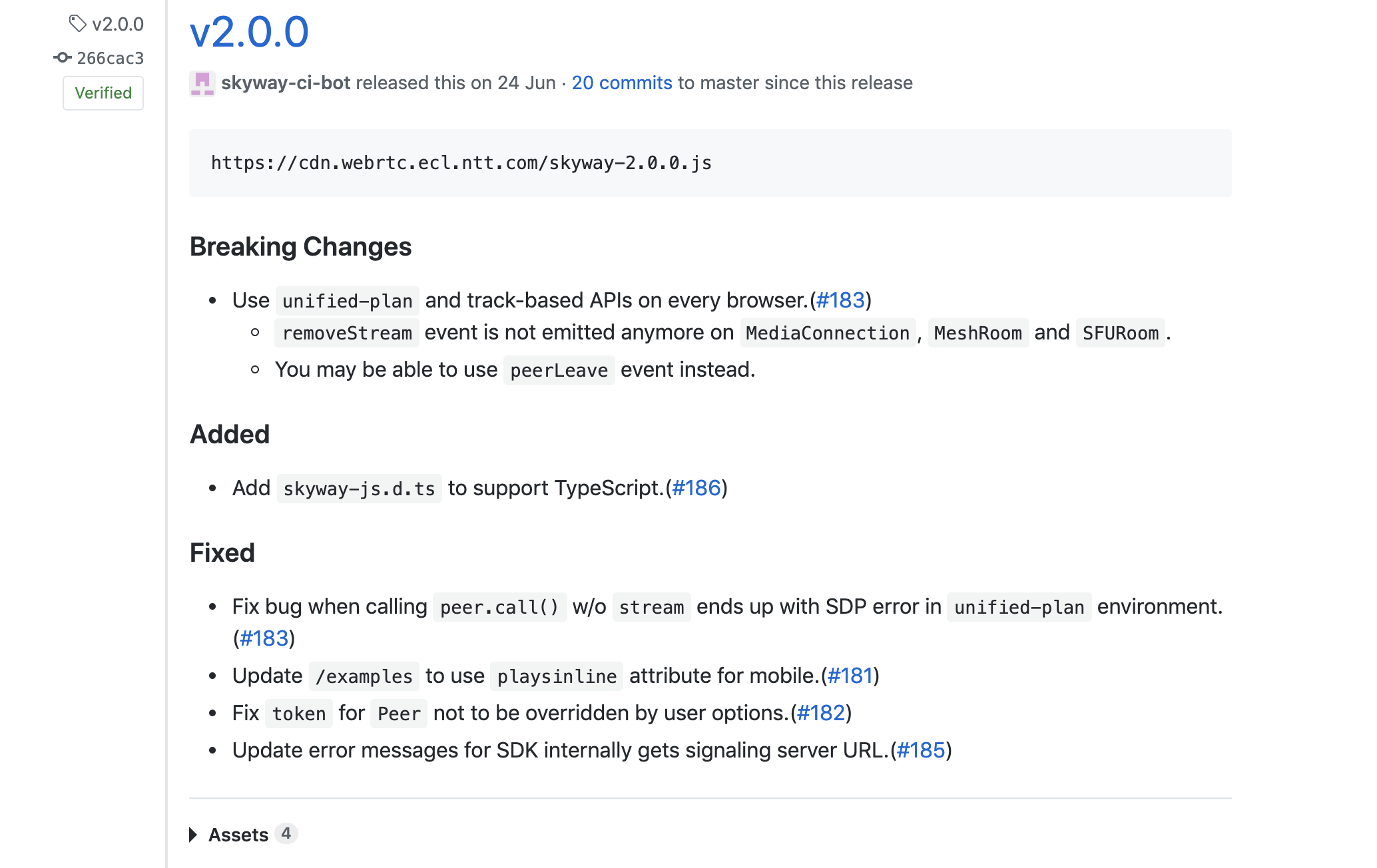Image resolution: width=1377 pixels, height=868 pixels.
Task: Open #183 link under Breaking Changes
Action: [x=841, y=301]
